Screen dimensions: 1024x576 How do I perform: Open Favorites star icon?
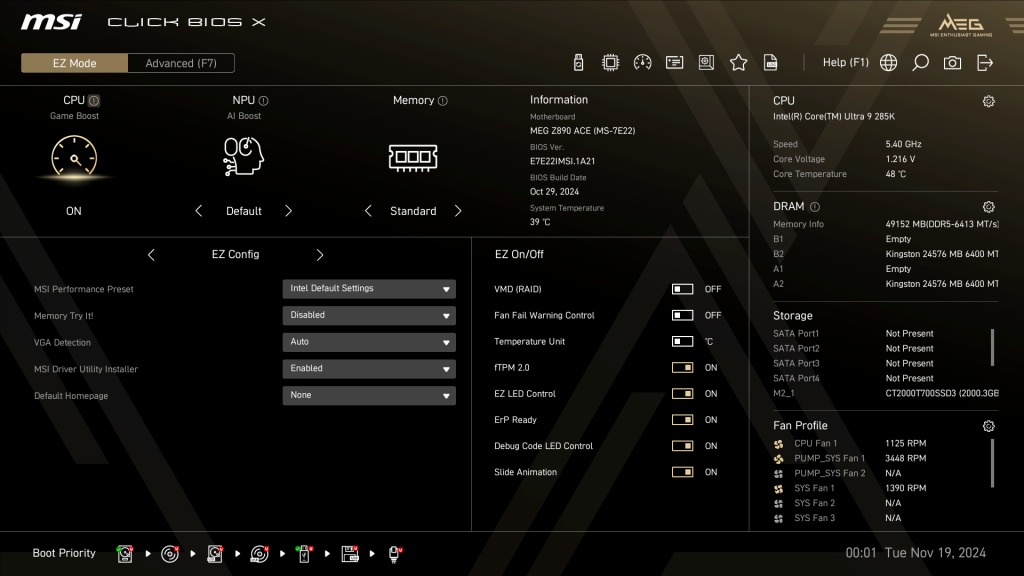click(739, 63)
